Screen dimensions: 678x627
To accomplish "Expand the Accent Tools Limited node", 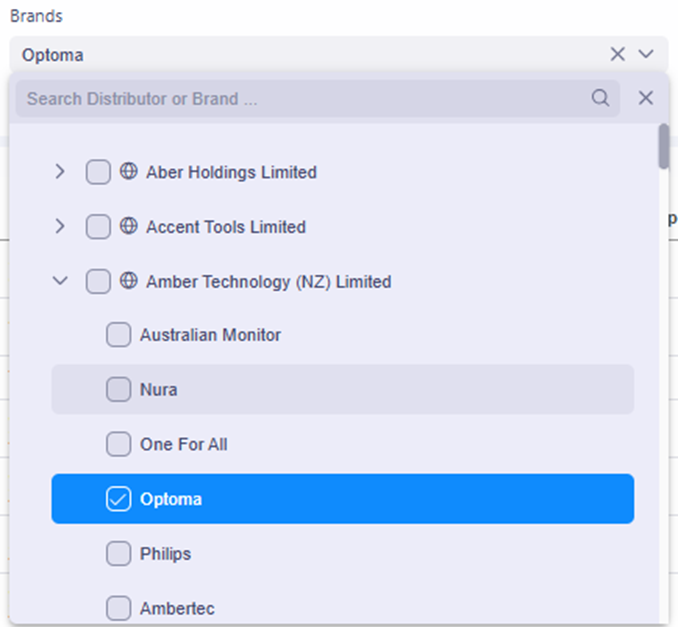I will pyautogui.click(x=60, y=227).
